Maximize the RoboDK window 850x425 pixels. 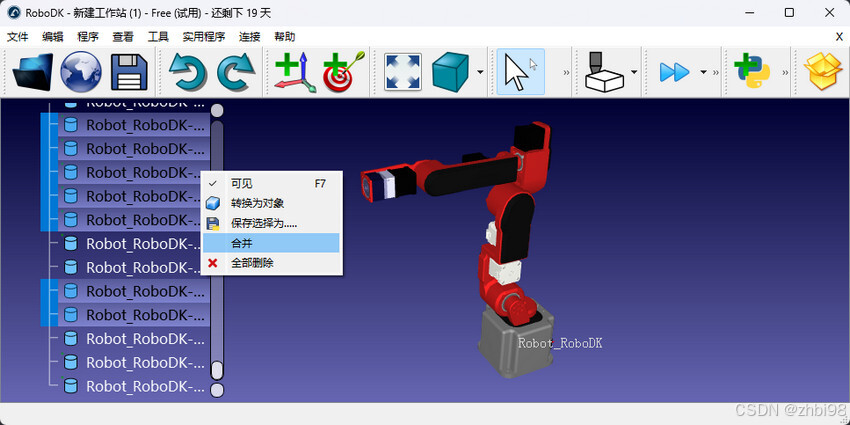[x=789, y=13]
